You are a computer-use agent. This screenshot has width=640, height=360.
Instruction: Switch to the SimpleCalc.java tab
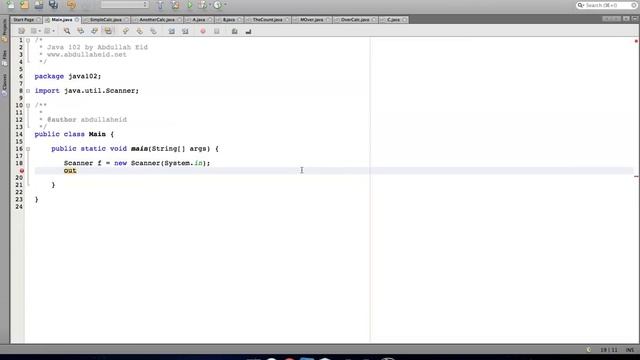[106, 20]
